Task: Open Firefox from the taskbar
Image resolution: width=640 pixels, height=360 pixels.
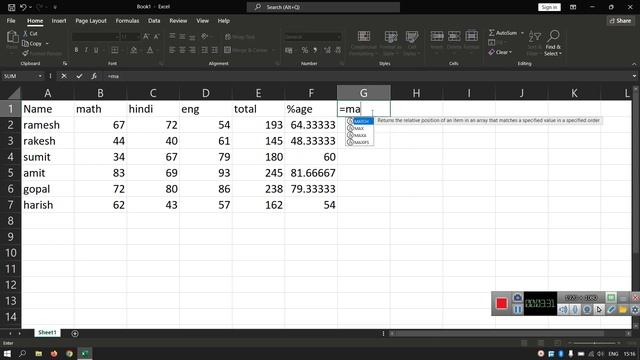Action: point(54,353)
